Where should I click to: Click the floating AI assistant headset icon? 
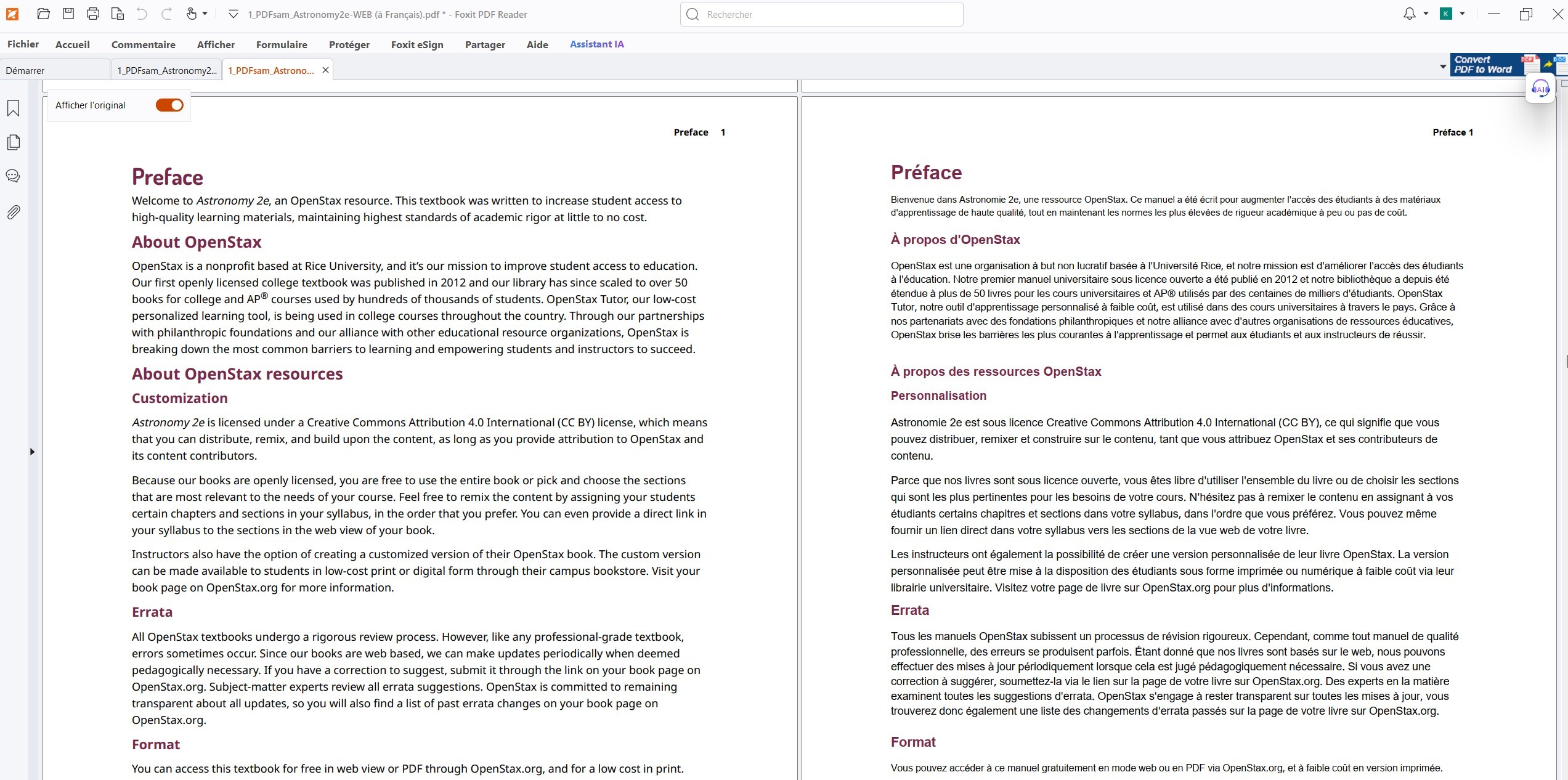coord(1540,89)
